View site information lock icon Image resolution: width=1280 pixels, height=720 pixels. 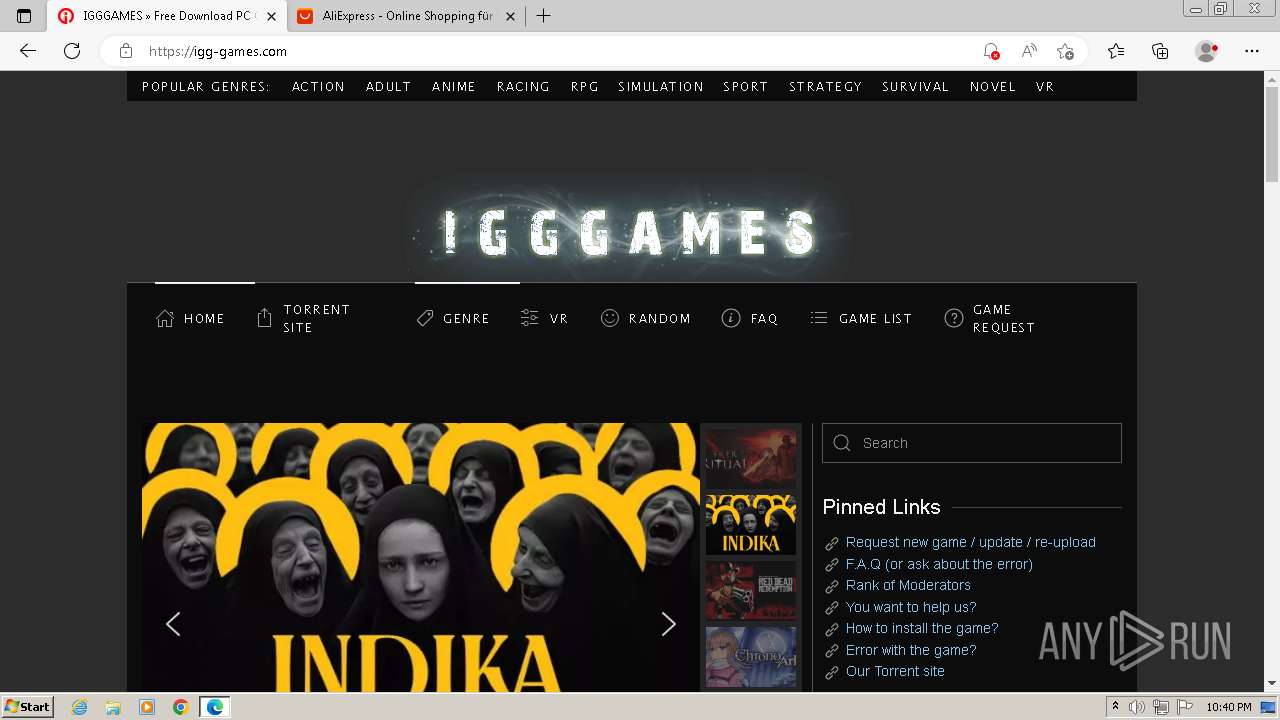point(125,51)
